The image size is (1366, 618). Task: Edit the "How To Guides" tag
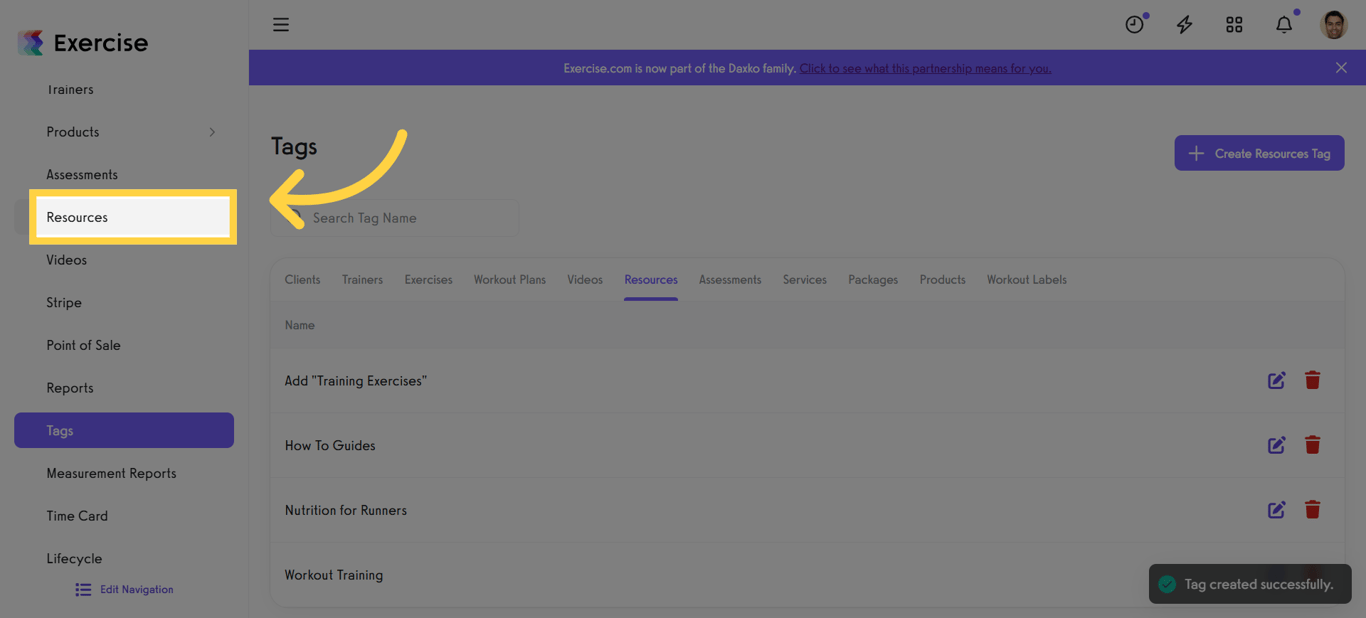(x=1276, y=445)
